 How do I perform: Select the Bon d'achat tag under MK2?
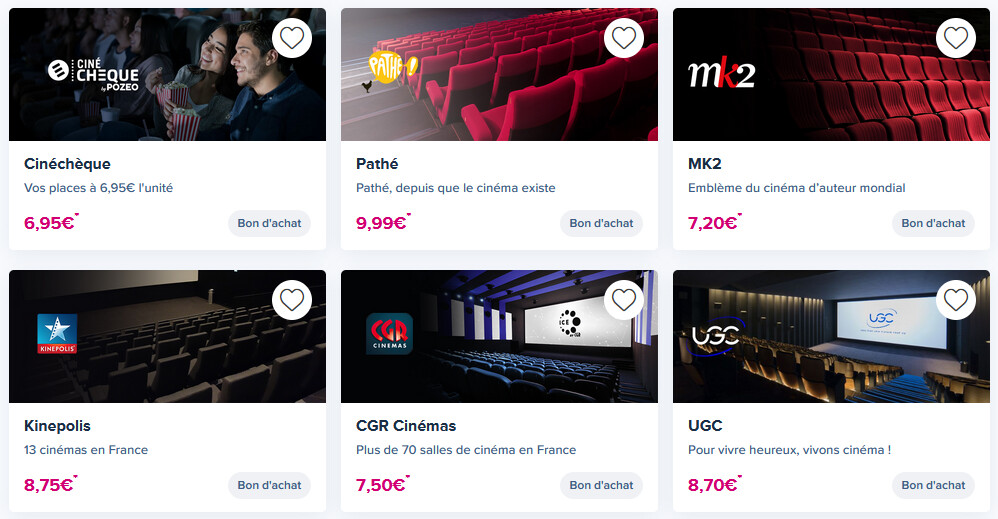click(933, 223)
